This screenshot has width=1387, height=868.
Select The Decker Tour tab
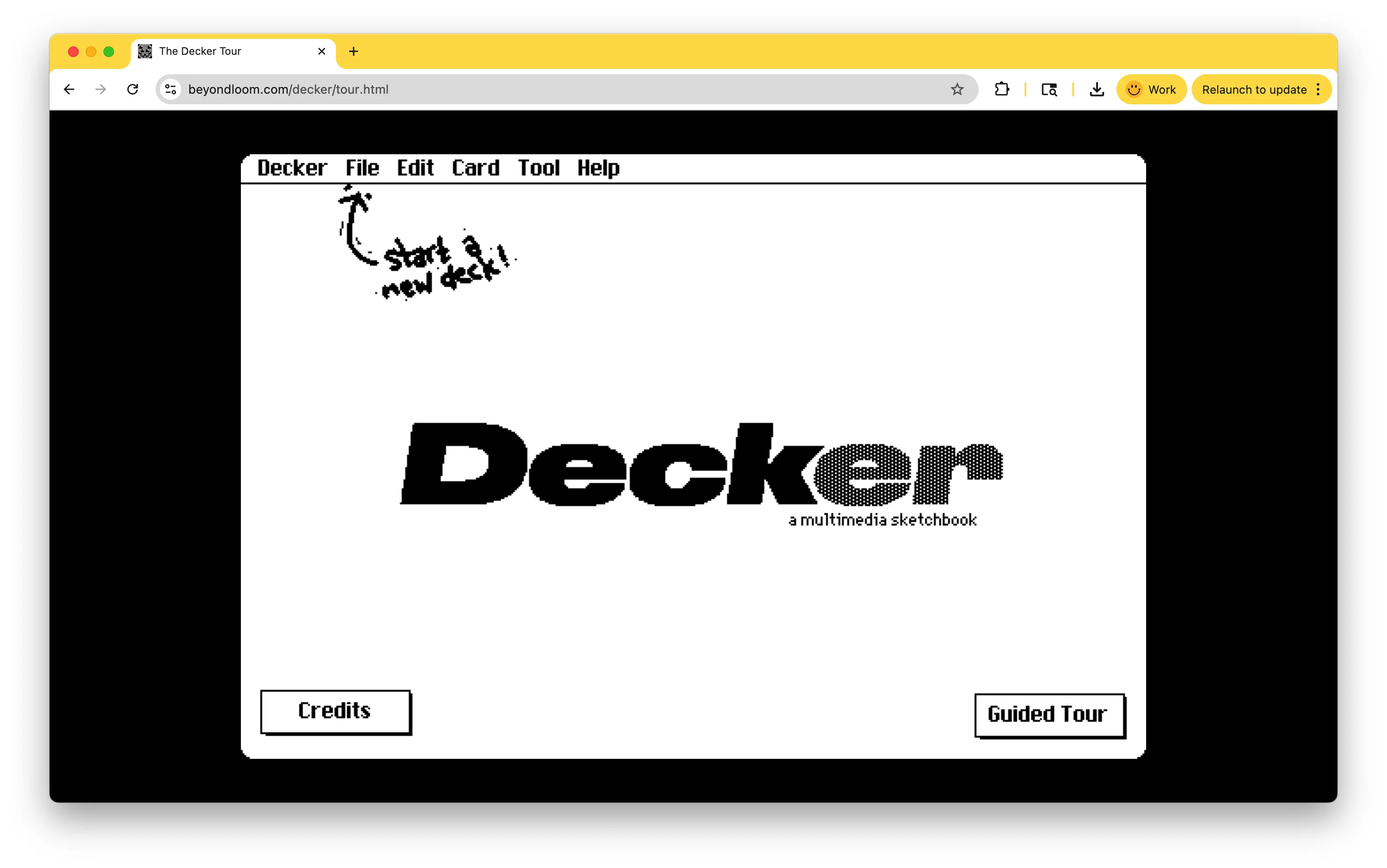232,52
